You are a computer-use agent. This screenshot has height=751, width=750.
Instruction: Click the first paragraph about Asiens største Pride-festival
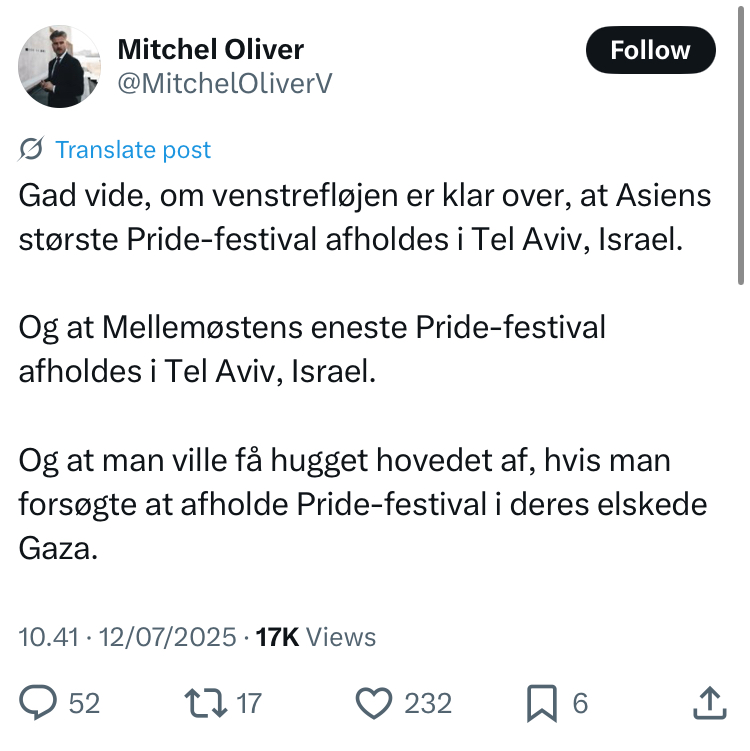365,218
